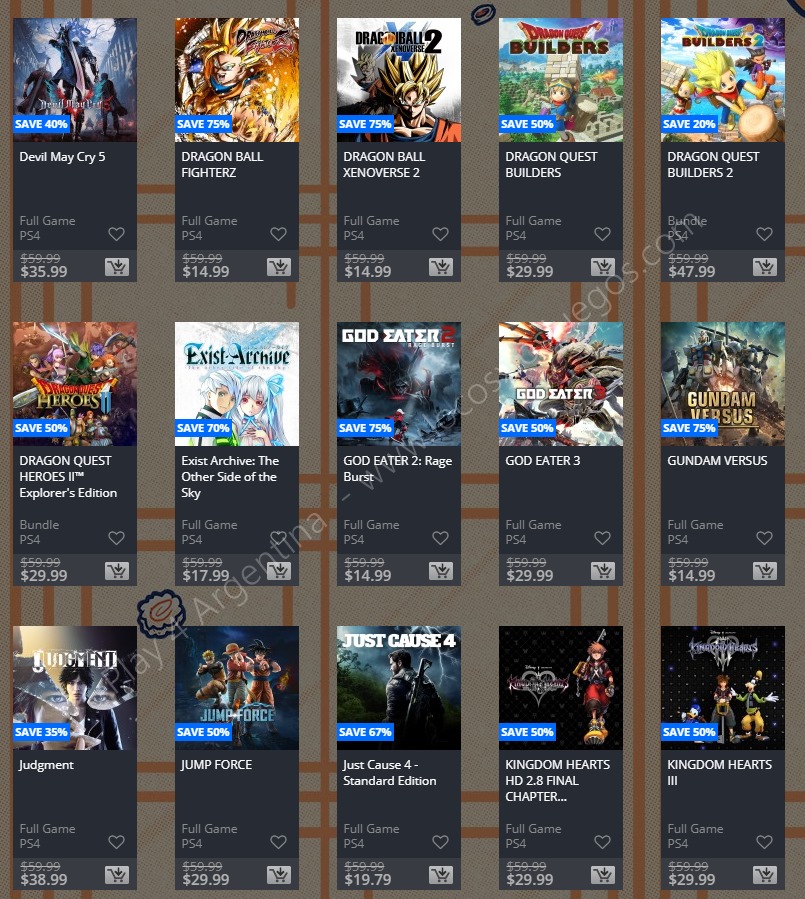
Task: Add KINGDOM HEARTS III to cart
Action: pyautogui.click(x=765, y=874)
